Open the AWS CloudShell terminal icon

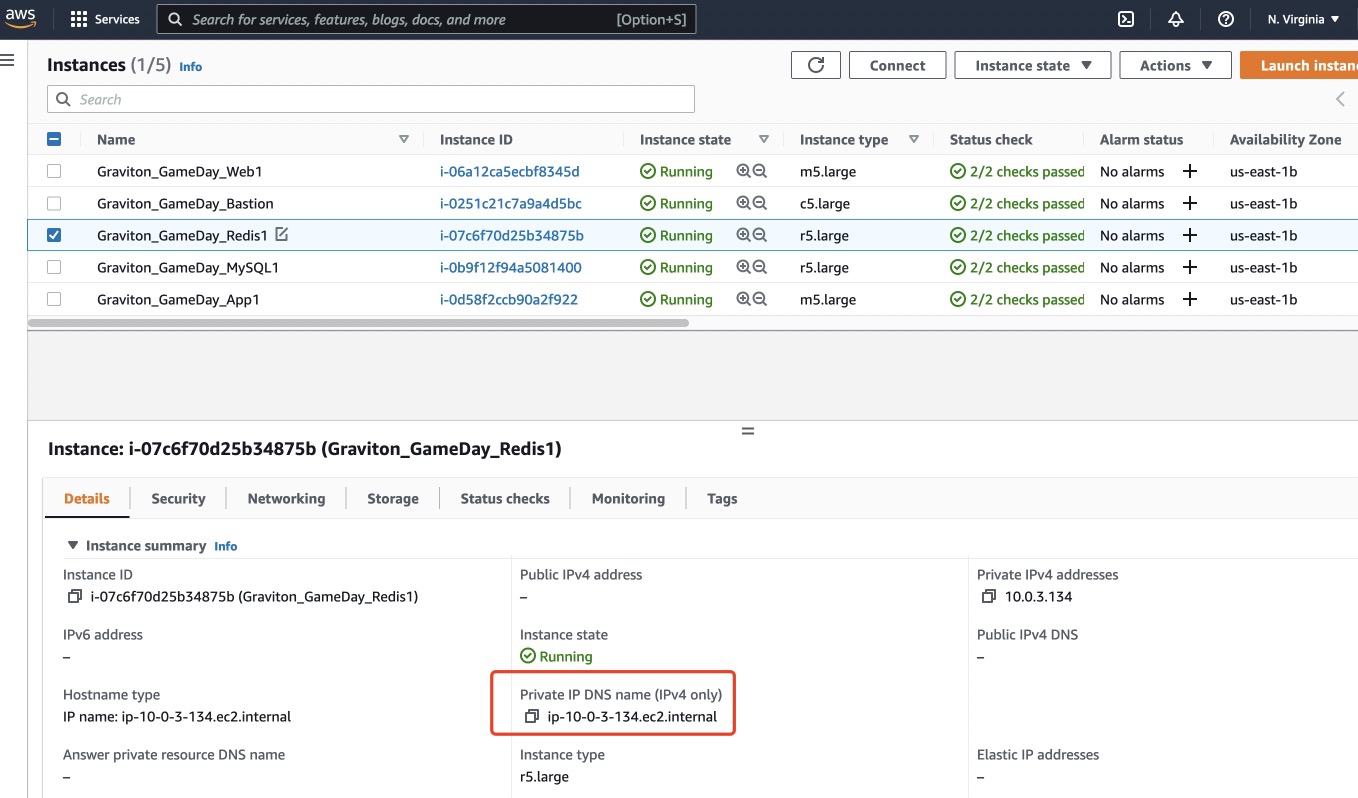click(1125, 19)
